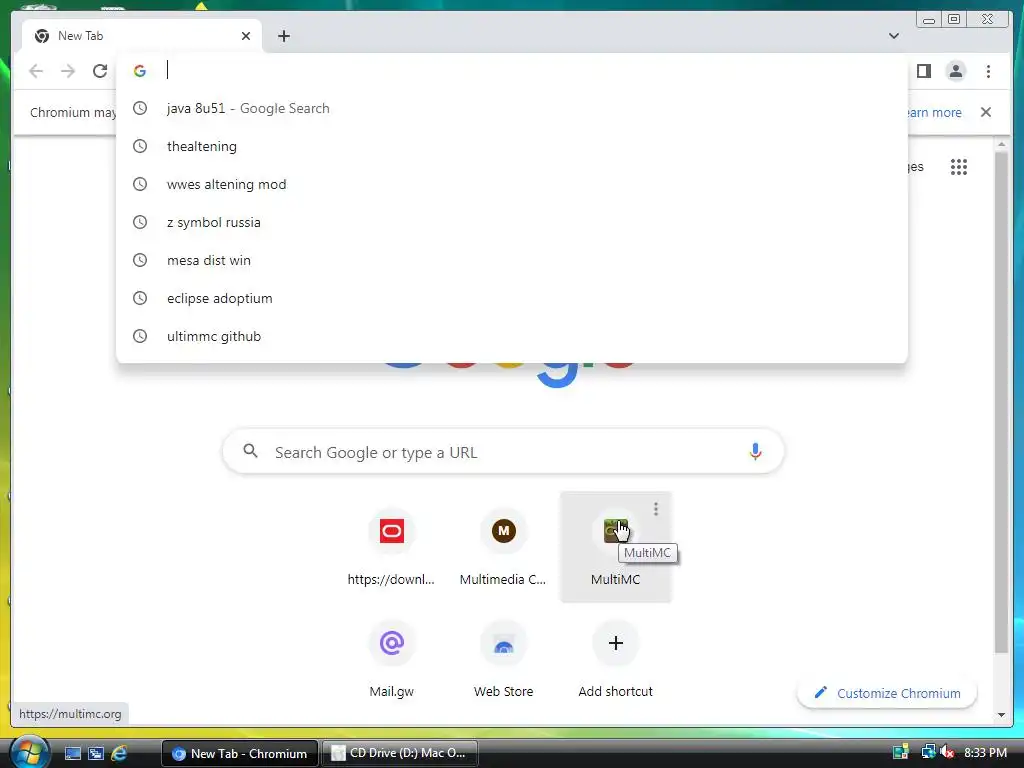1024x768 pixels.
Task: Click the Add shortcut button
Action: tap(615, 660)
